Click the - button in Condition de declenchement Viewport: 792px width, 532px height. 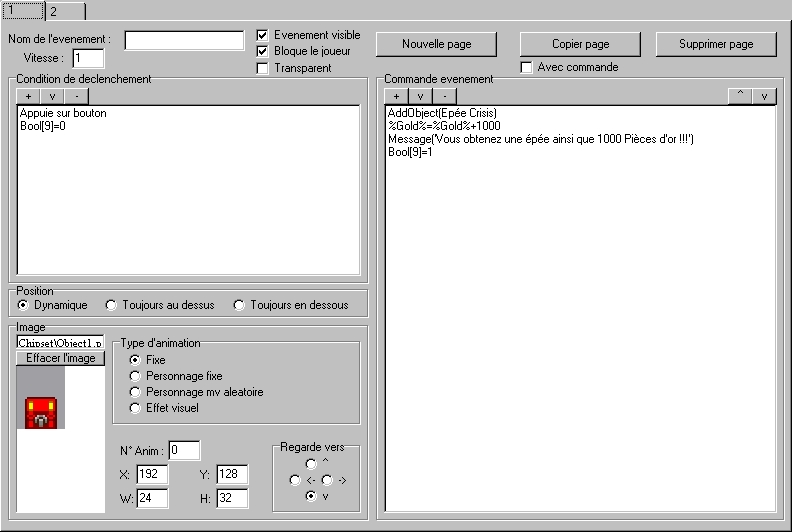(x=77, y=96)
